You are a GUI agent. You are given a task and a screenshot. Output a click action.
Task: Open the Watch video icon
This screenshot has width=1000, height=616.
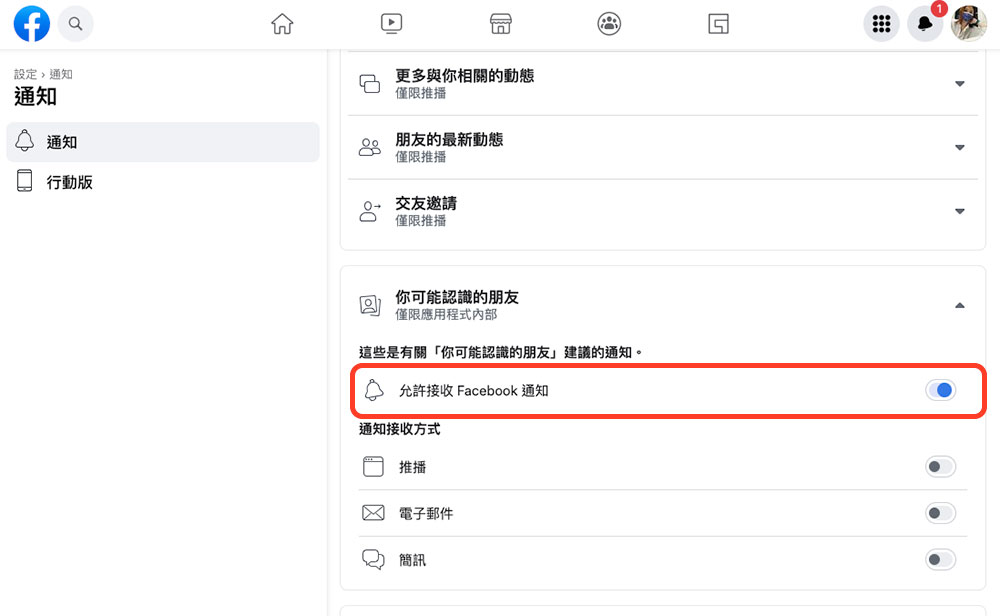coord(392,24)
